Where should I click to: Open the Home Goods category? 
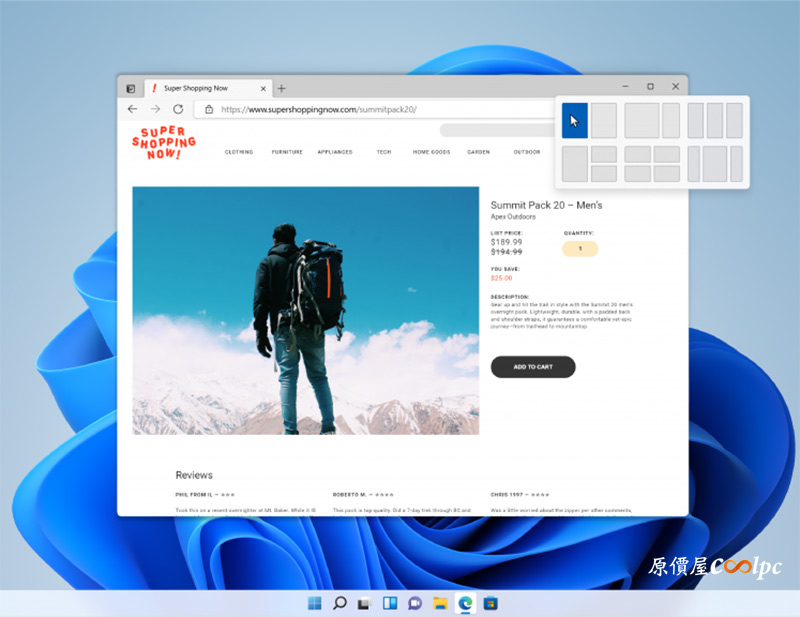click(x=432, y=152)
